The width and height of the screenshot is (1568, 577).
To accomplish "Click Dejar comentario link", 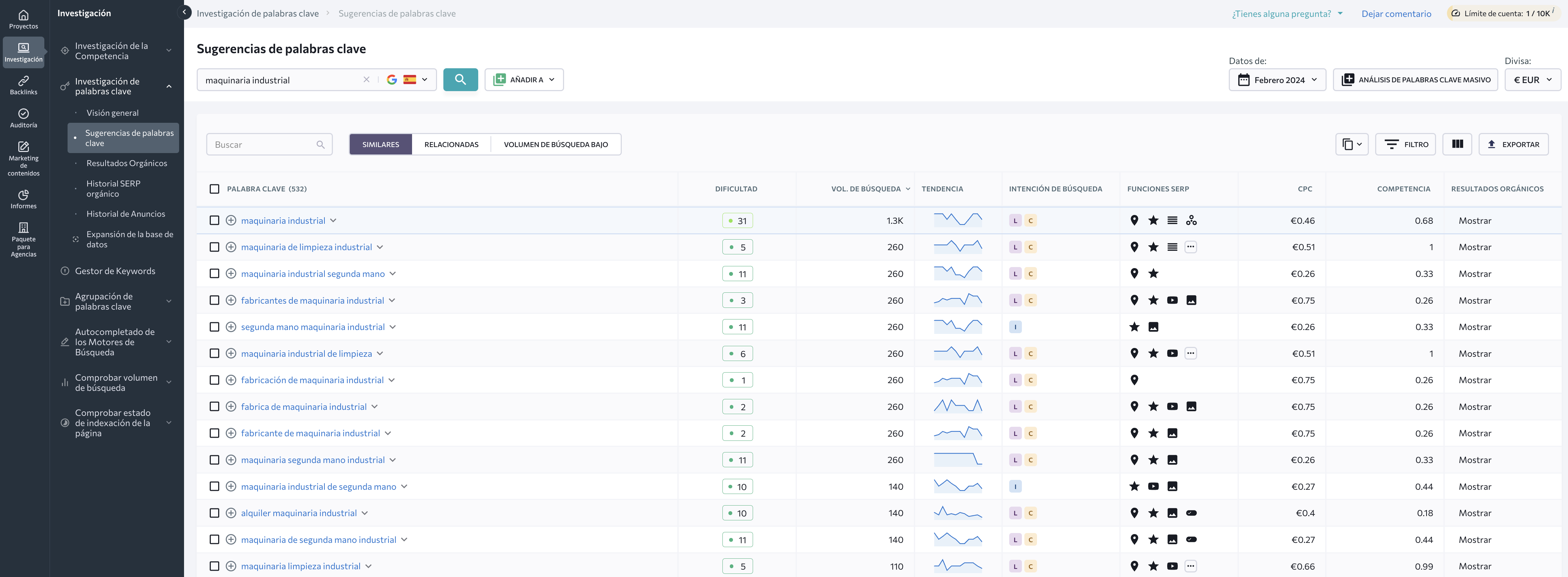I will pos(1396,13).
